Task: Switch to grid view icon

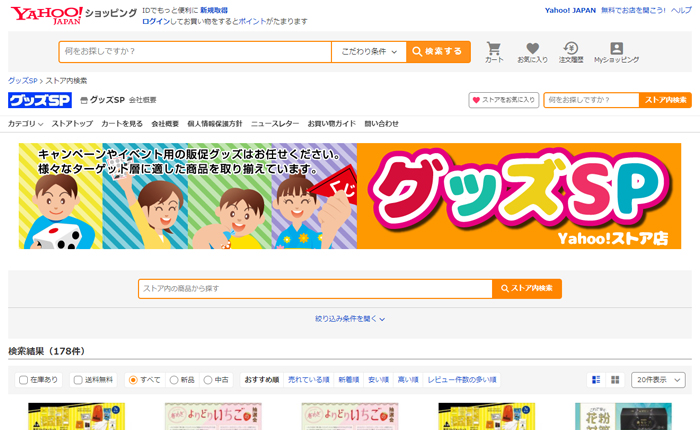Action: coord(616,380)
